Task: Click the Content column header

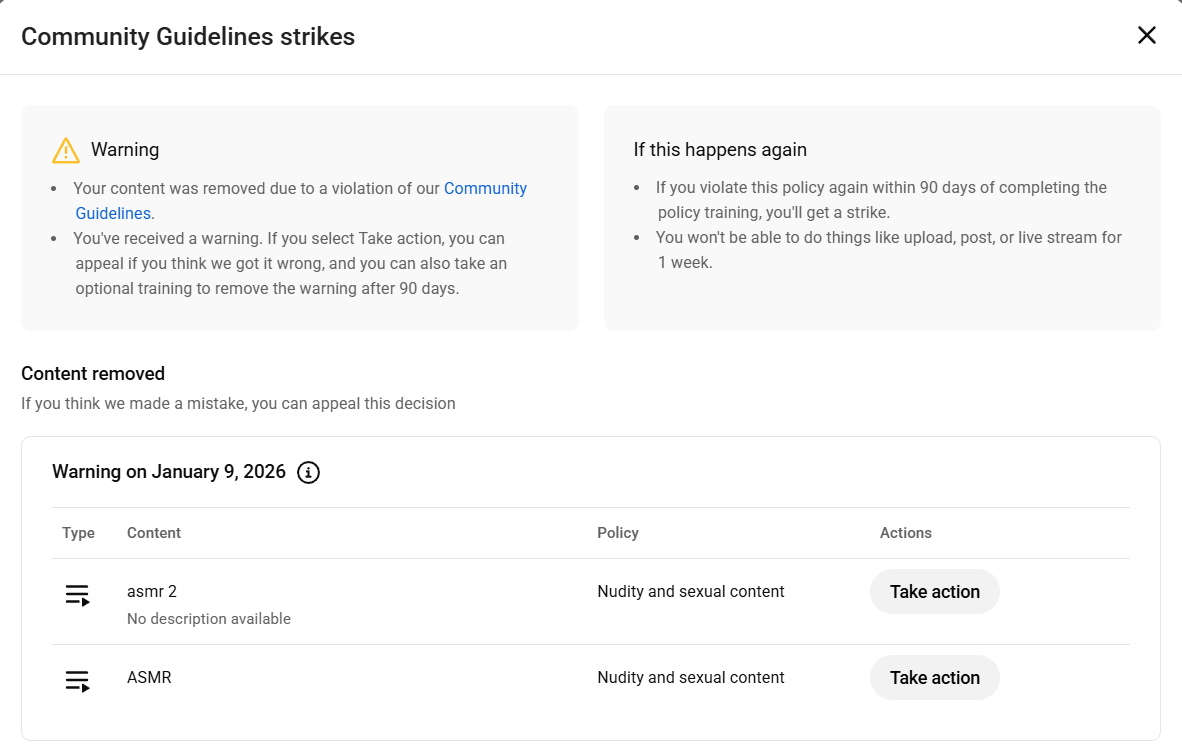Action: pos(154,533)
